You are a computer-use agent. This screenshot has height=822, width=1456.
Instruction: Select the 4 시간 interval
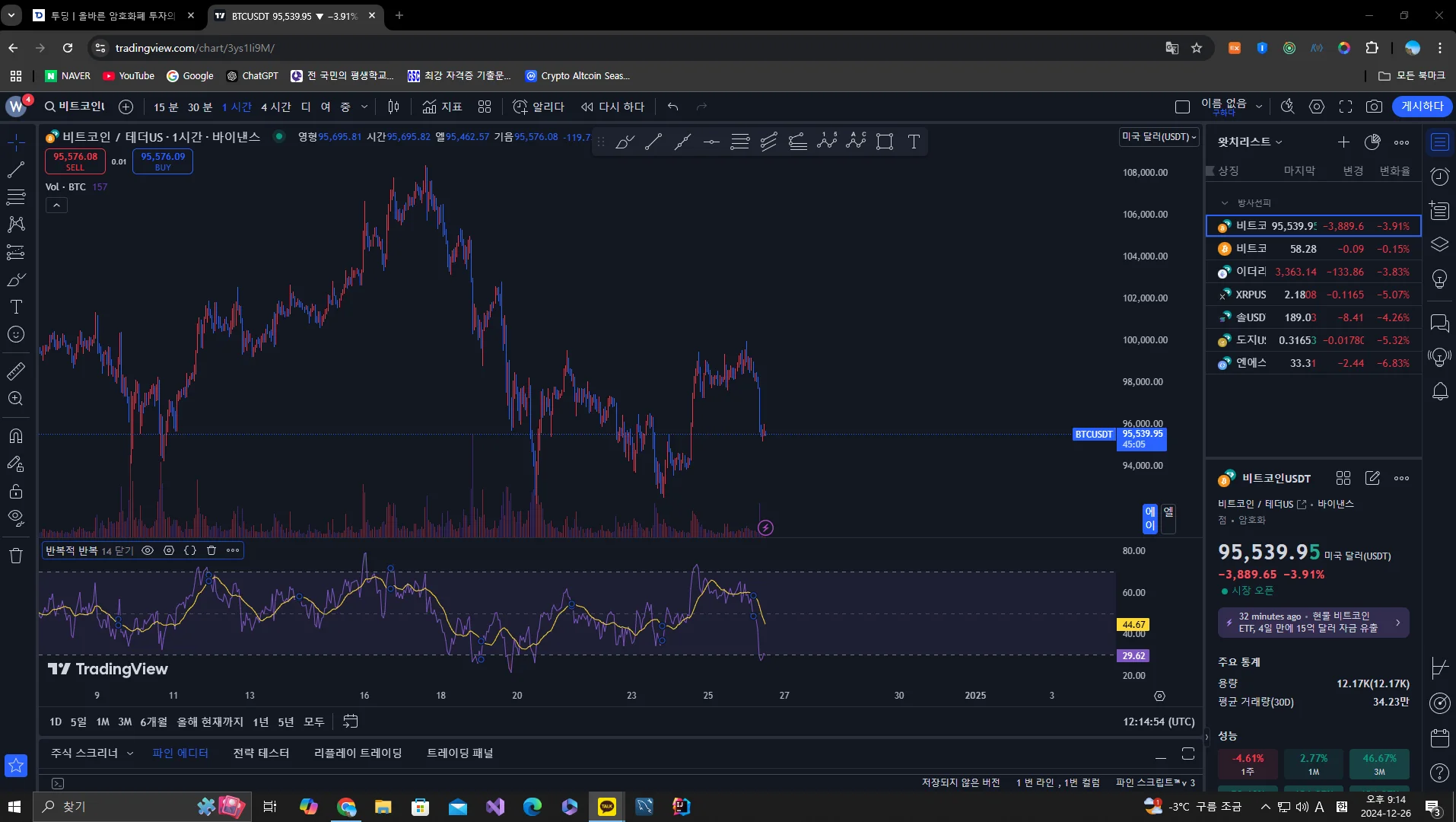coord(276,107)
